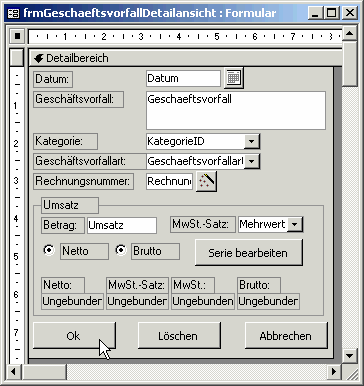This screenshot has width=364, height=386.
Task: Select the Betrag: label
Action: [x=63, y=225]
